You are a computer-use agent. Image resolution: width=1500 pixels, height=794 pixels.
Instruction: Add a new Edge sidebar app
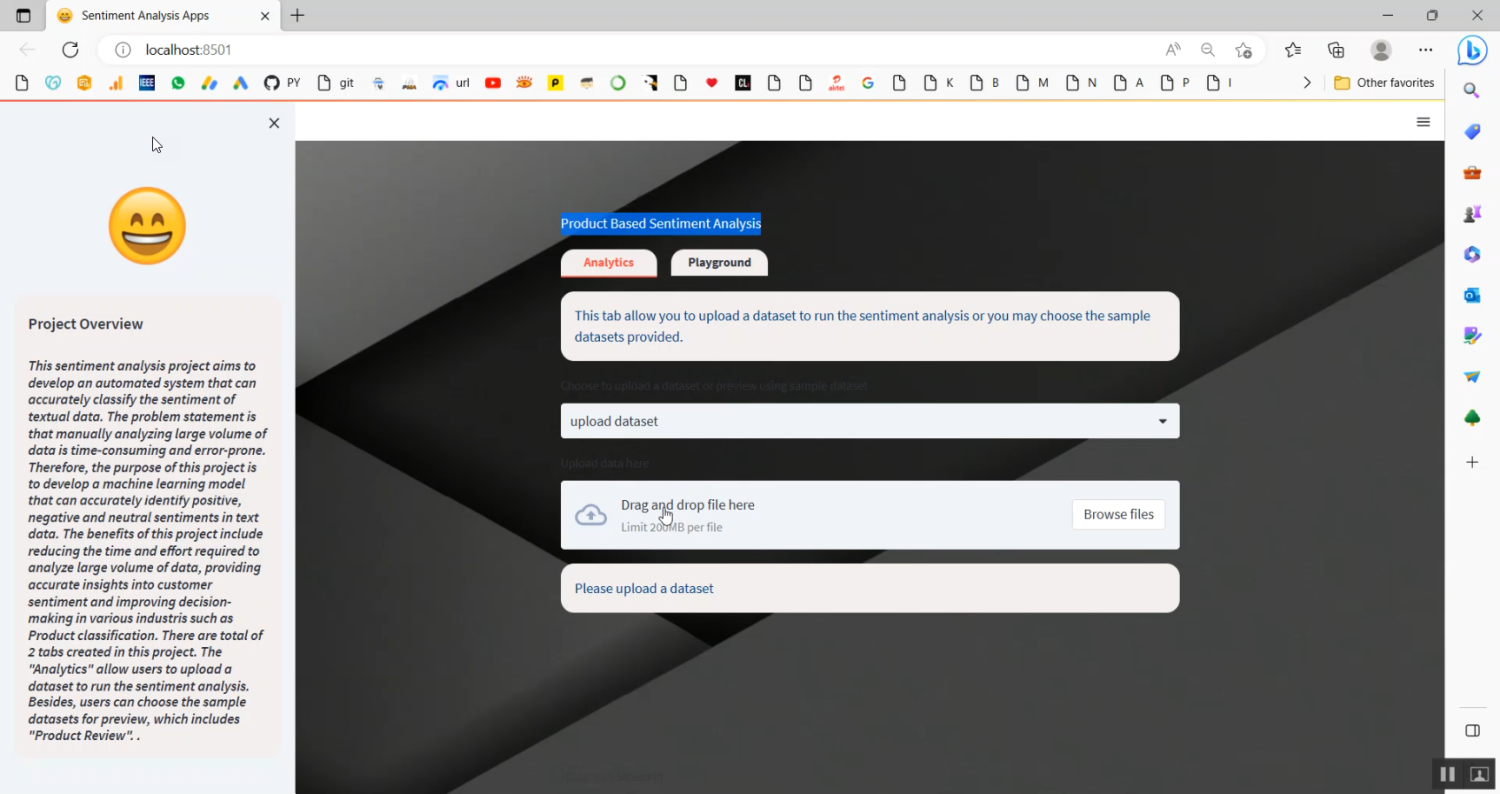1472,462
